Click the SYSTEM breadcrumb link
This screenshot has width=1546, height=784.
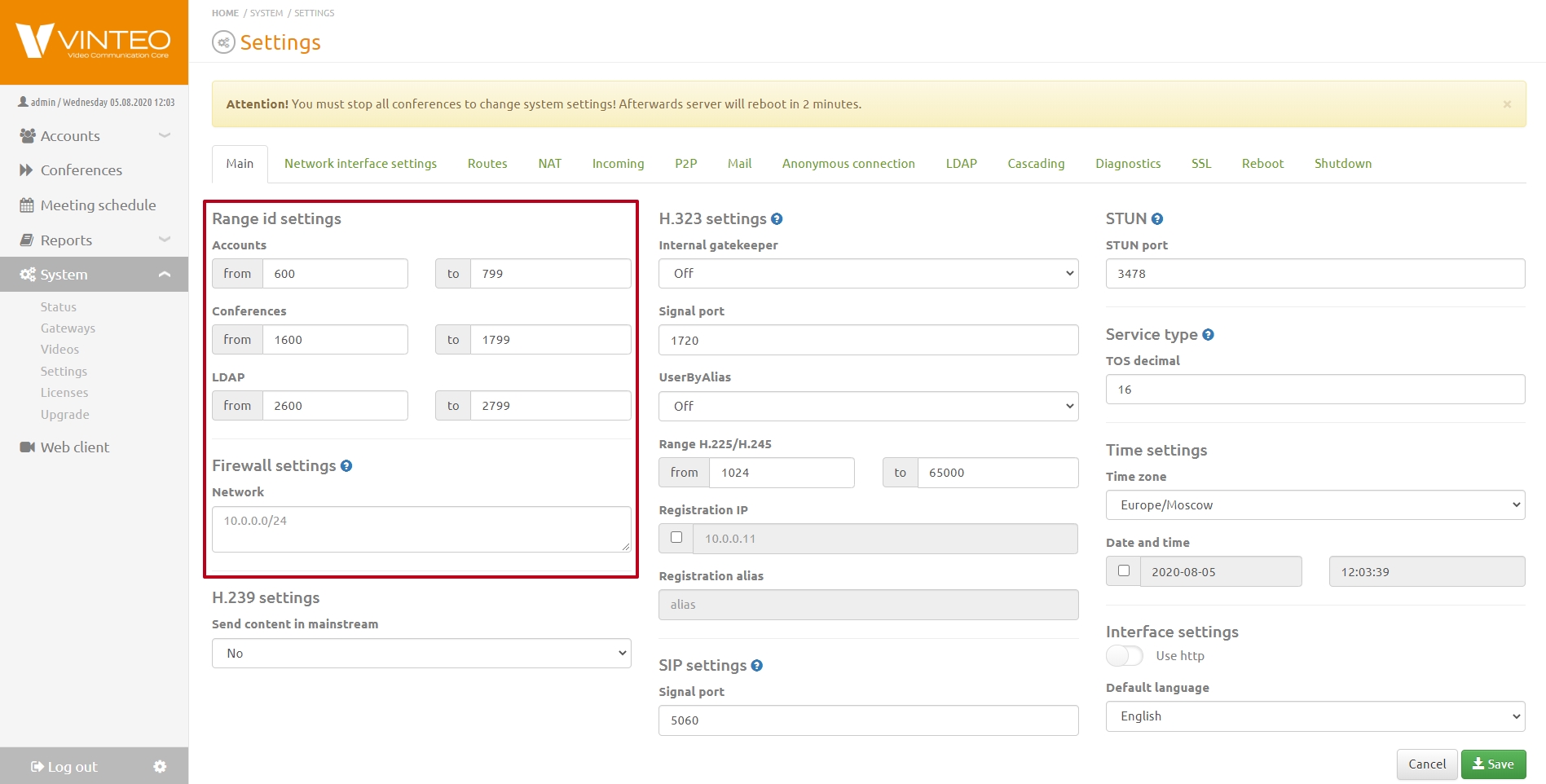click(266, 13)
